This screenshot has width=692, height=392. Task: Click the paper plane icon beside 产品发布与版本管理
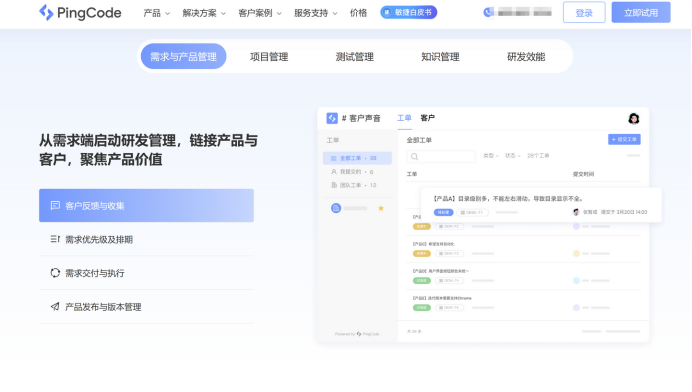(55, 306)
